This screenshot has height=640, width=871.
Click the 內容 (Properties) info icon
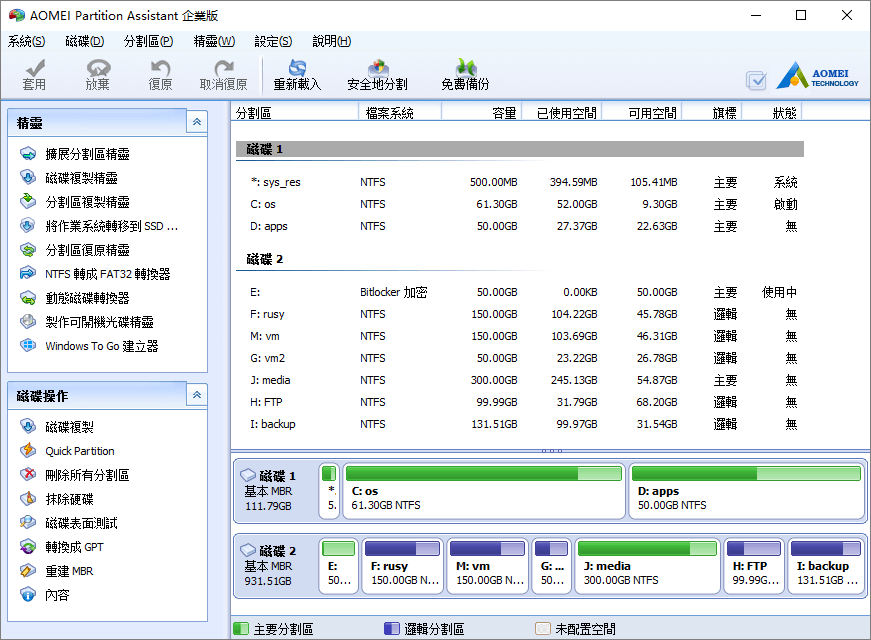28,594
